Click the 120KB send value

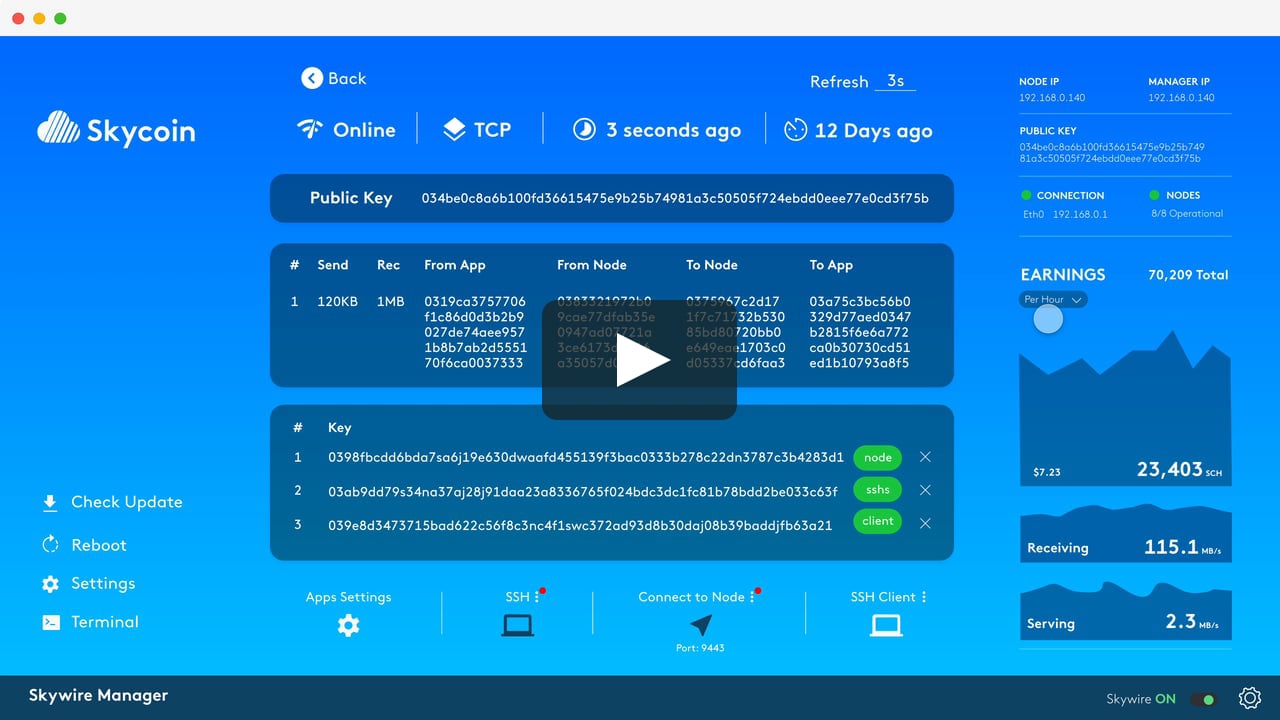337,301
